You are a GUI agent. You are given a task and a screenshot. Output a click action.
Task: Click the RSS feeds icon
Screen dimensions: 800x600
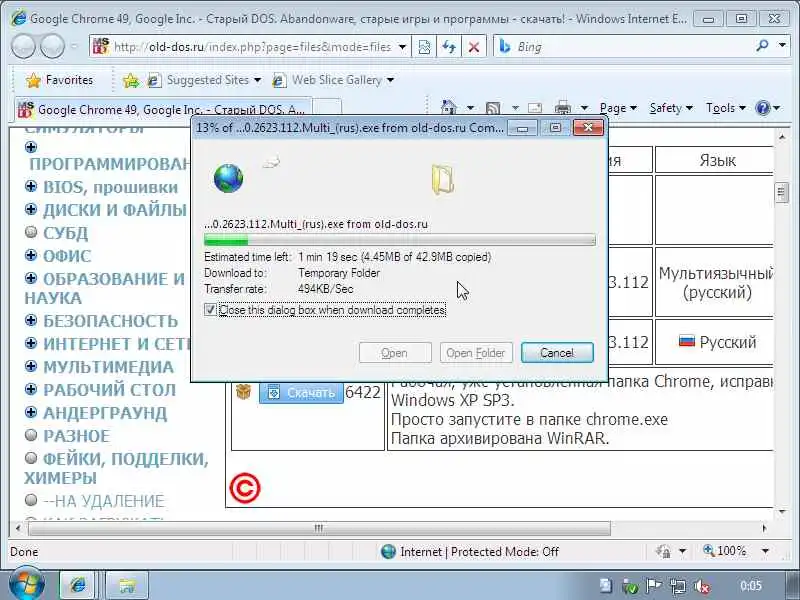493,108
